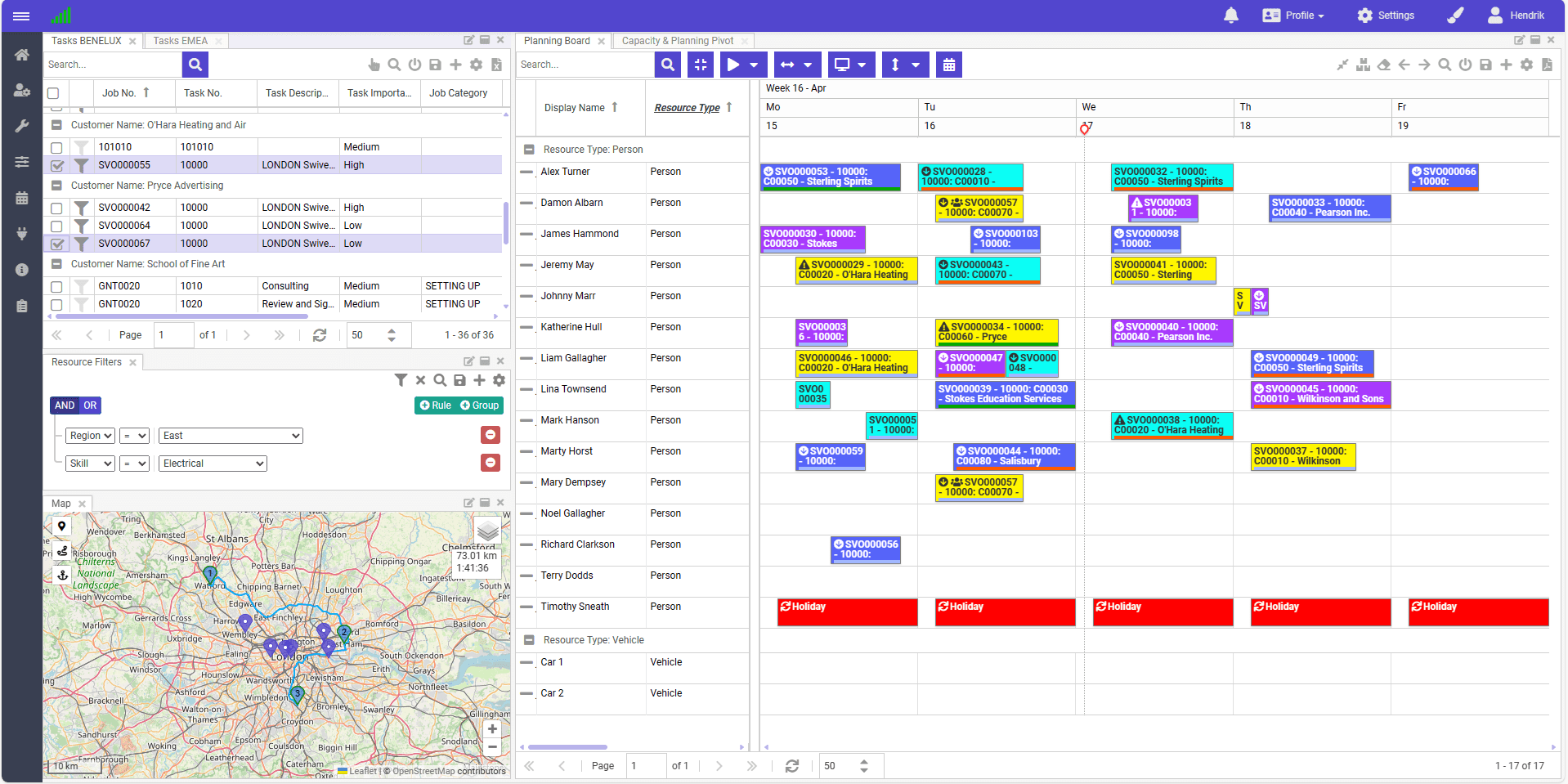Click the eraser icon on the Planning Board toolbar
This screenshot has height=784, width=1568.
[x=1383, y=65]
